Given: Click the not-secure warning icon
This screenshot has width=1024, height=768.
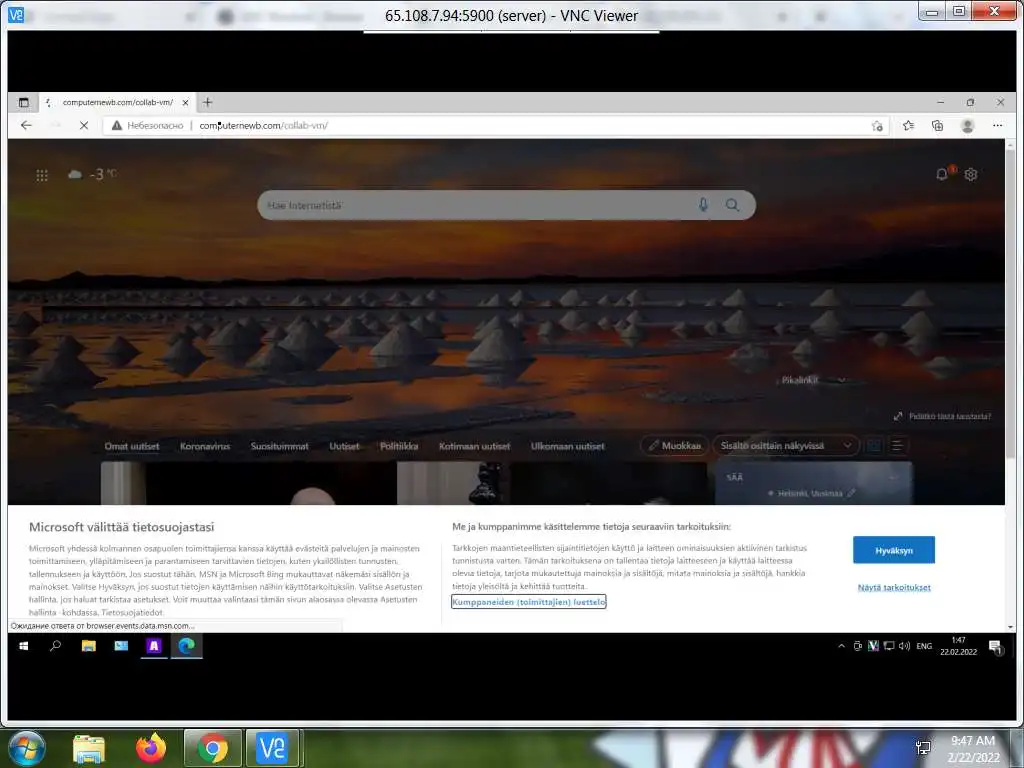Looking at the screenshot, I should [117, 125].
